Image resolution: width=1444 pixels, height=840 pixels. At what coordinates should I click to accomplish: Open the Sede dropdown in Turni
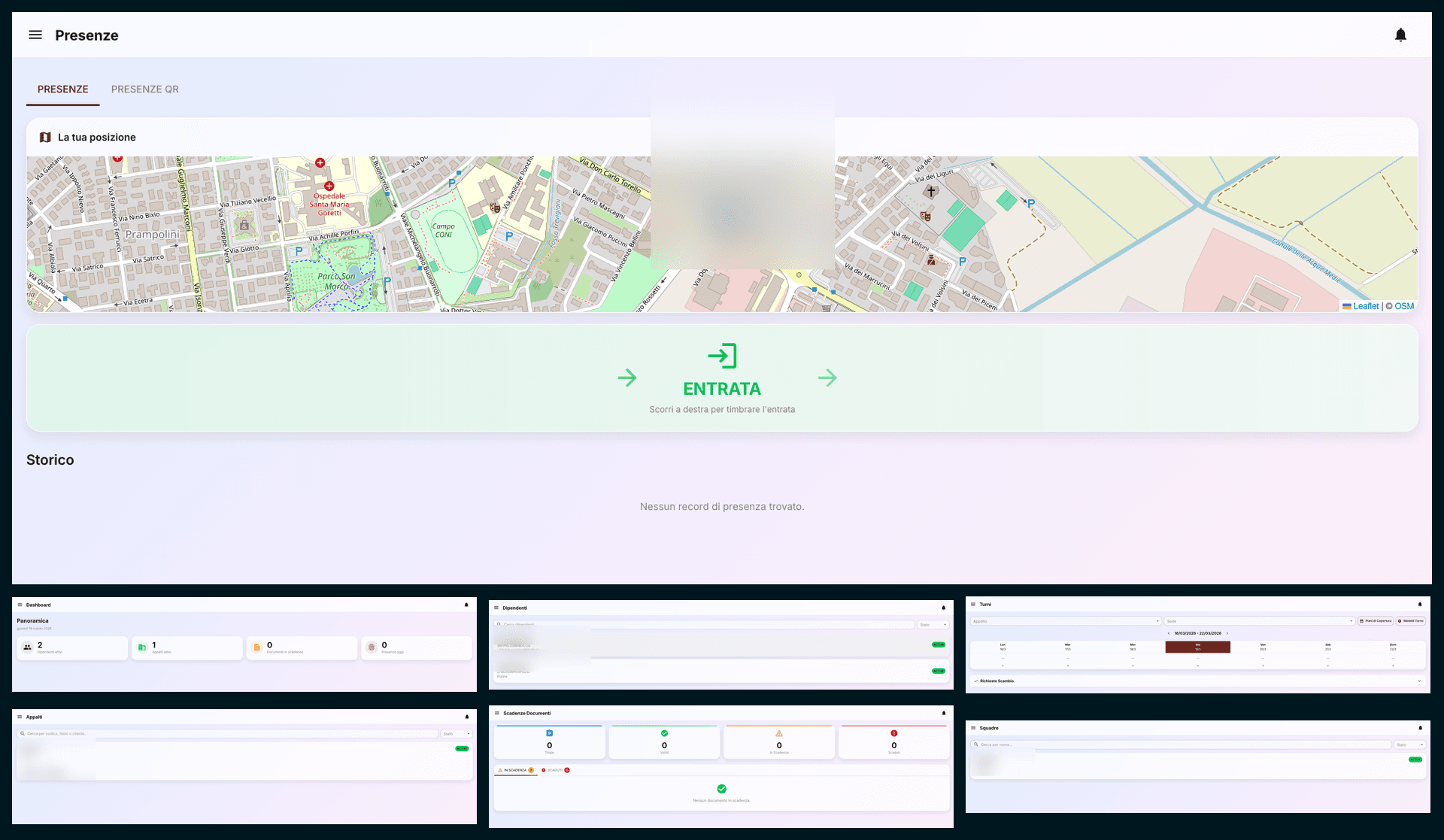(1259, 621)
